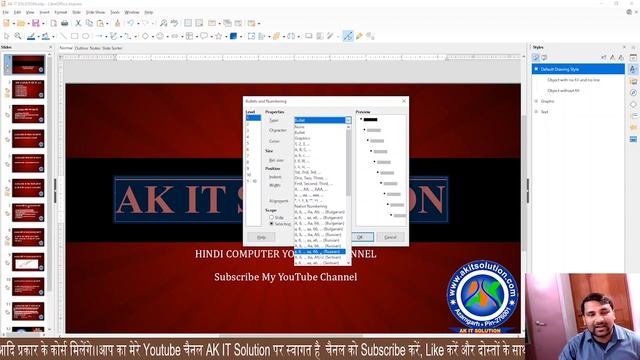The width and height of the screenshot is (640, 360).
Task: Click the Type list vertical scrollbar
Action: (x=349, y=195)
